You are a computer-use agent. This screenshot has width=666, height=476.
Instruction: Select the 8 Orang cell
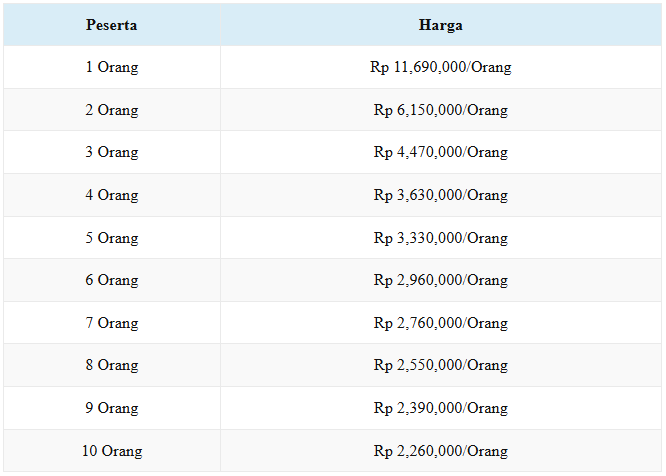(x=112, y=365)
